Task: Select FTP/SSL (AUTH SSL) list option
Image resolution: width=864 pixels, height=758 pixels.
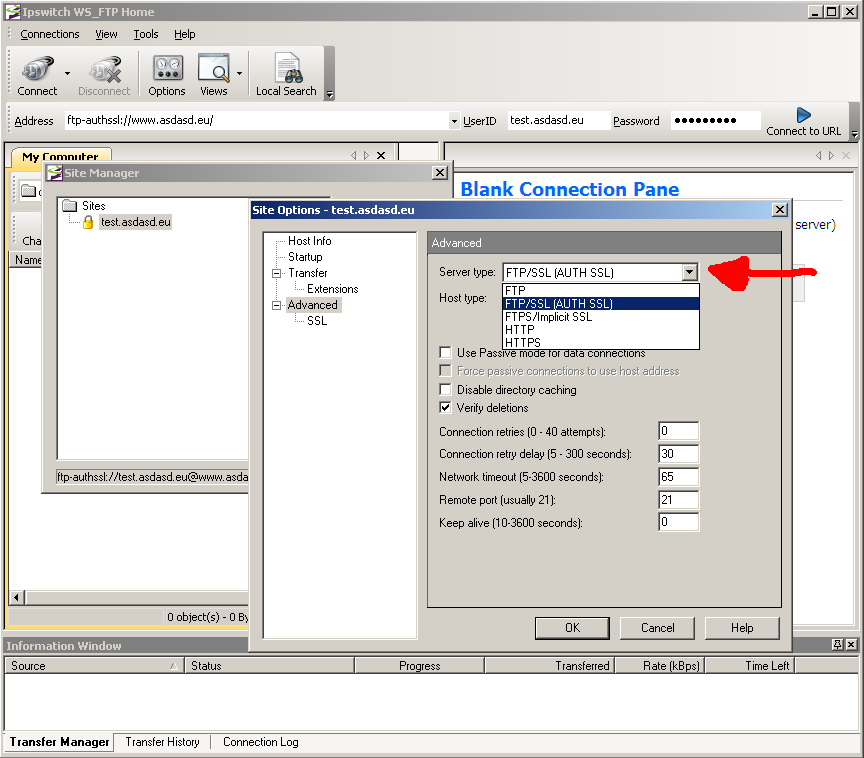Action: pyautogui.click(x=601, y=304)
